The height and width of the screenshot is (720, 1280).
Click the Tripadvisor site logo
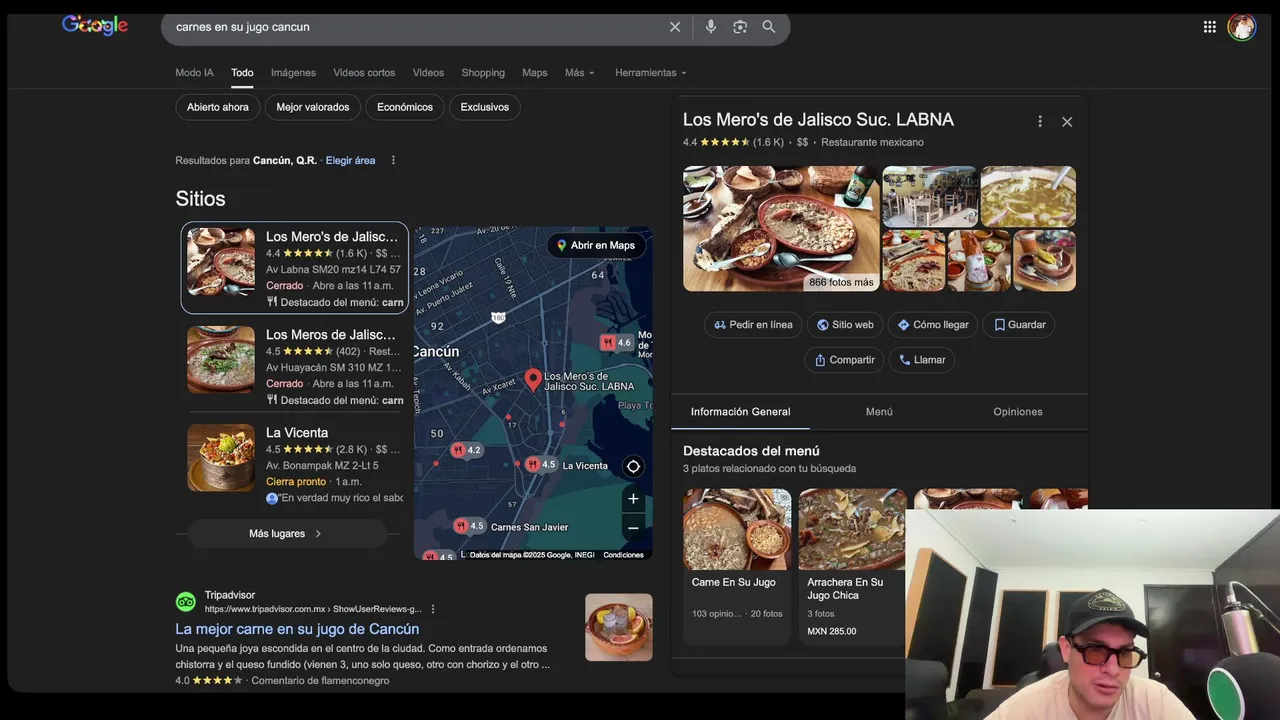coord(186,601)
